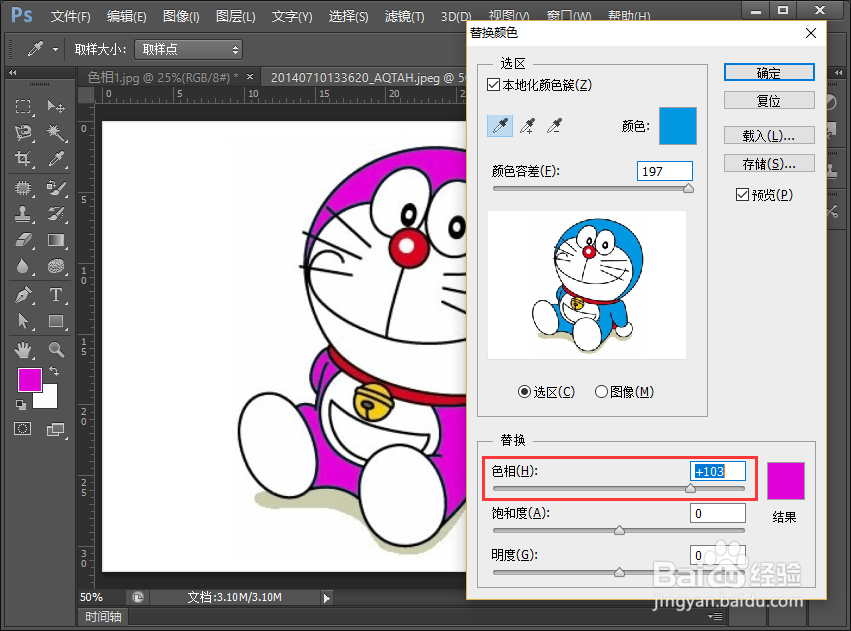Reset default foreground and background colors
851x631 pixels.
point(21,405)
